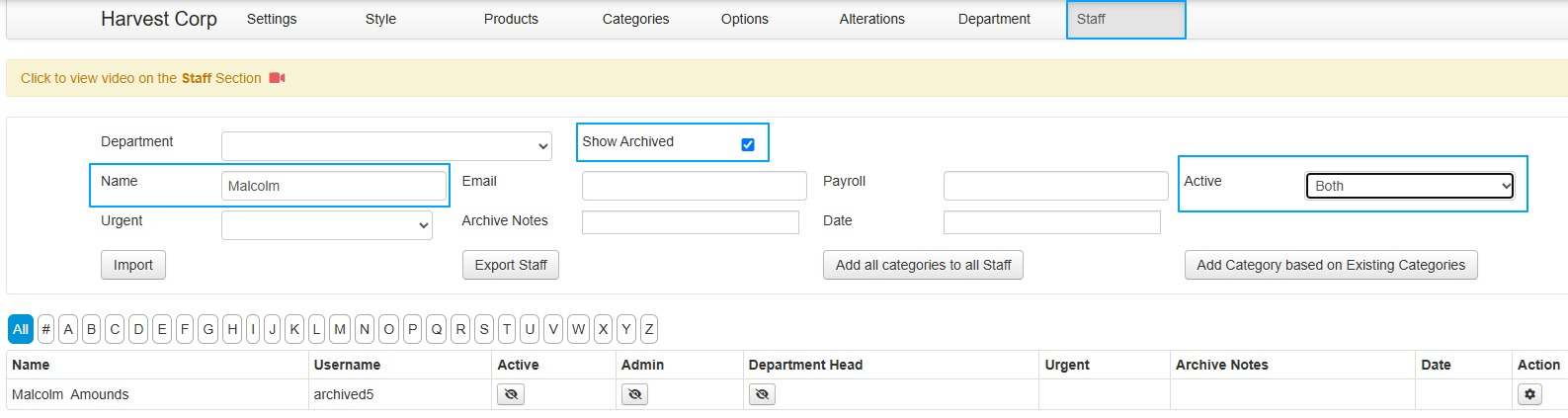1568x418 pixels.
Task: Click Add all categories to all Staff
Action: click(923, 265)
